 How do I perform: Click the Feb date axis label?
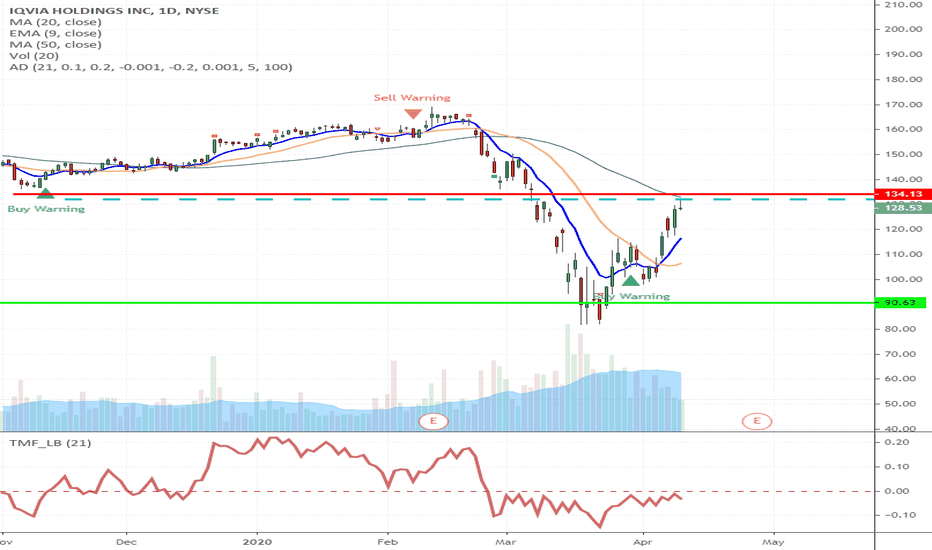point(388,542)
